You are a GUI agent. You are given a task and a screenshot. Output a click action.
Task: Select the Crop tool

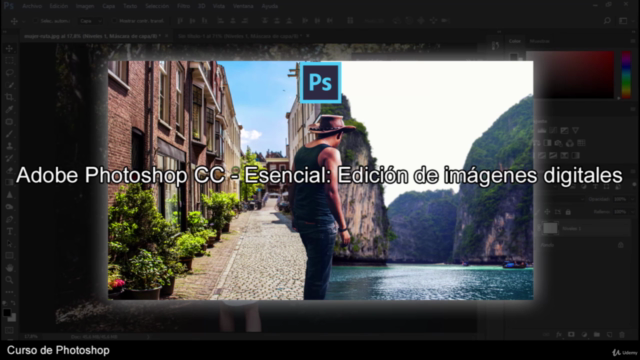tap(9, 97)
